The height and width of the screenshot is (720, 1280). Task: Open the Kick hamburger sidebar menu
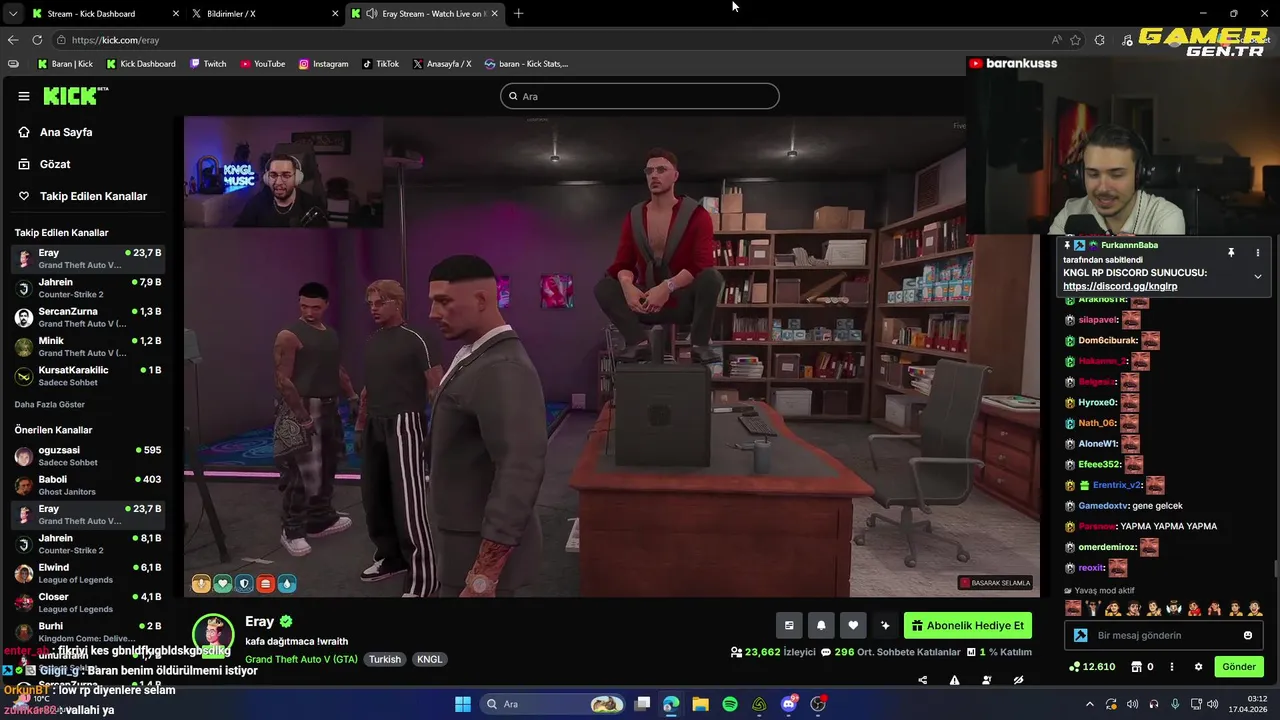(x=23, y=96)
